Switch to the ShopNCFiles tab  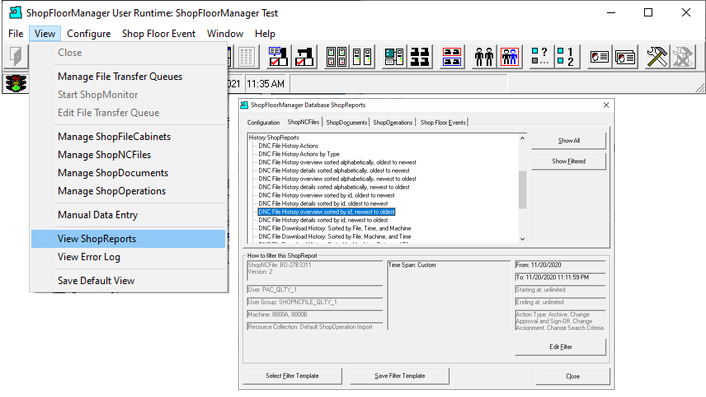point(303,122)
